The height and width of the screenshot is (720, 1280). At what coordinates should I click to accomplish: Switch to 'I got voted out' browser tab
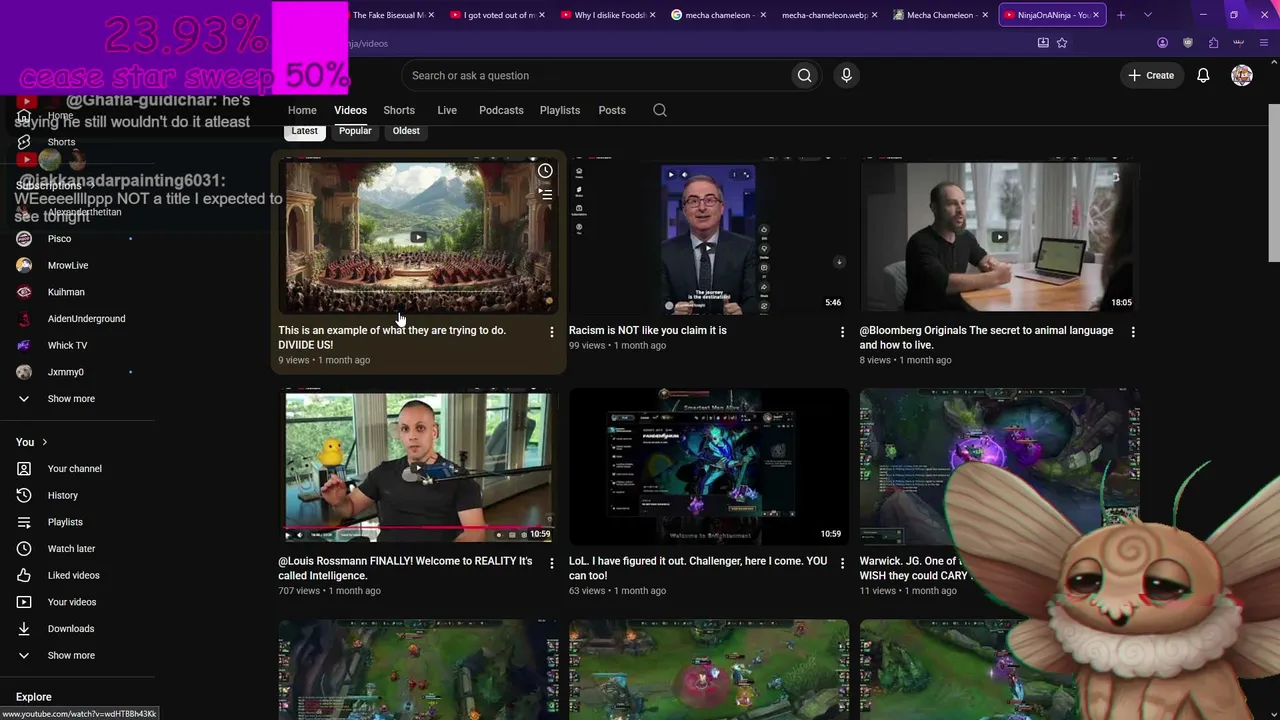click(497, 15)
